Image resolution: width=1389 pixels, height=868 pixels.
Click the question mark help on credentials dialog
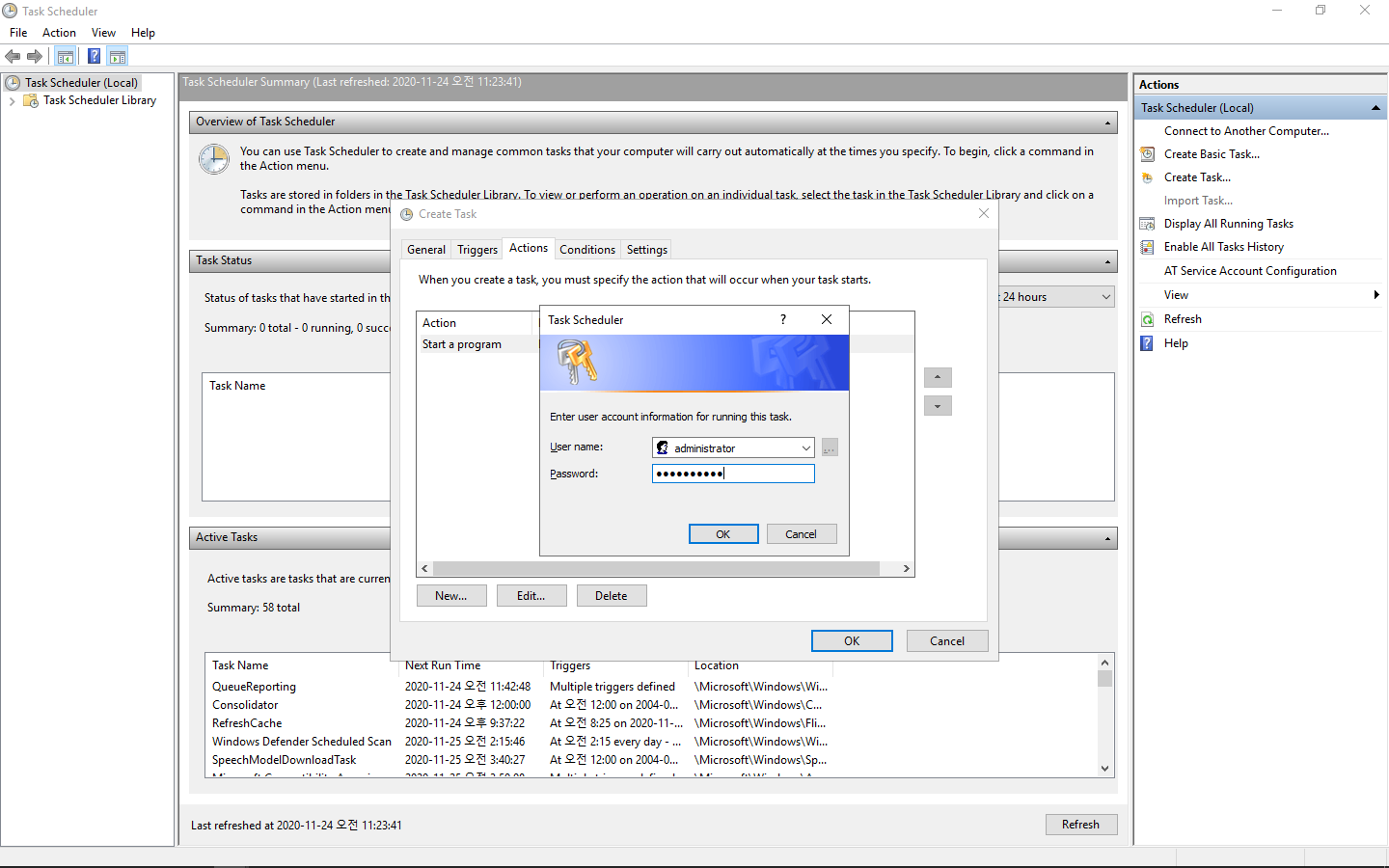pos(783,319)
